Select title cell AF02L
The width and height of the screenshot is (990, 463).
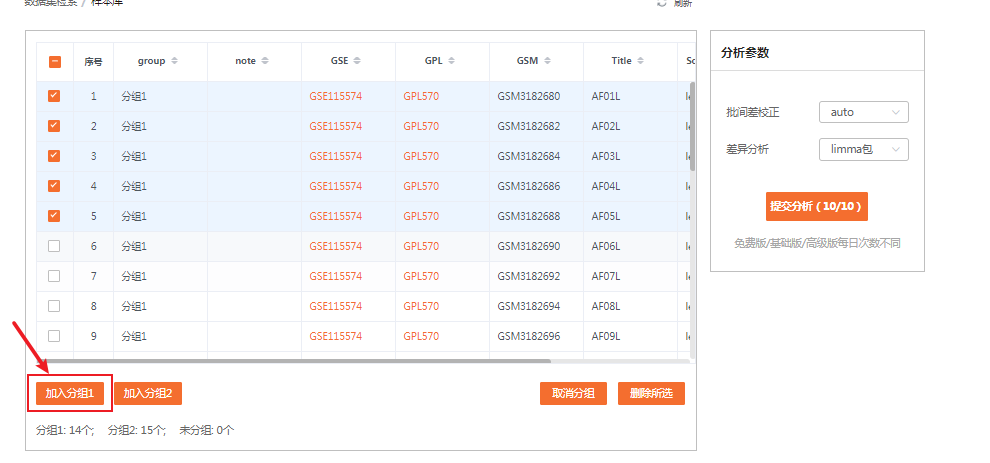[x=606, y=126]
